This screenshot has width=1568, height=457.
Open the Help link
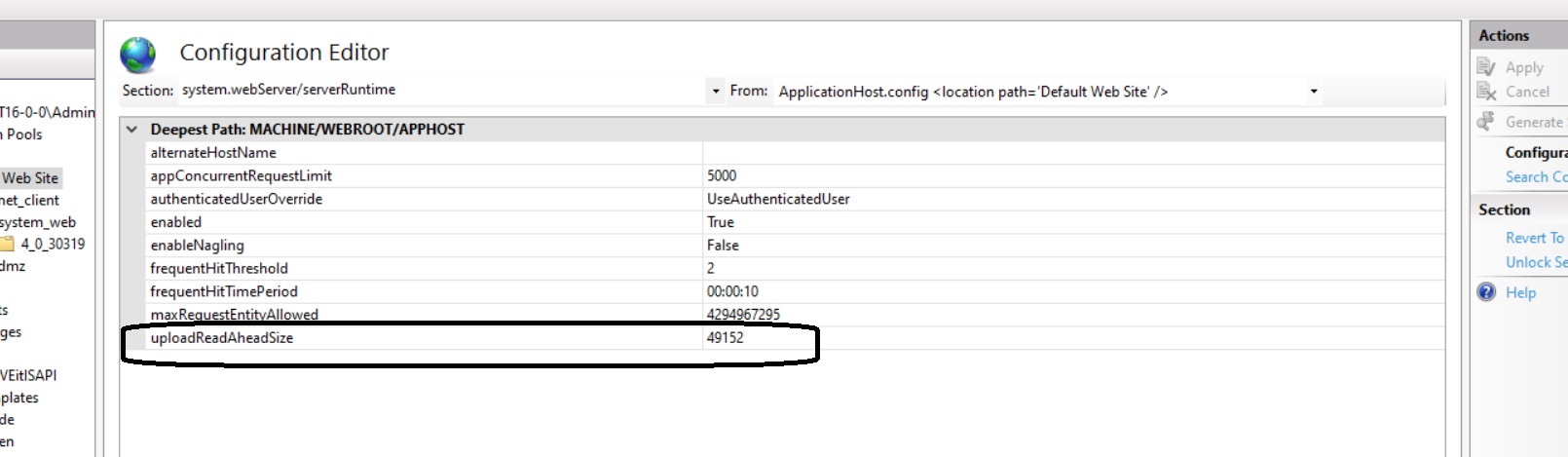[1520, 292]
